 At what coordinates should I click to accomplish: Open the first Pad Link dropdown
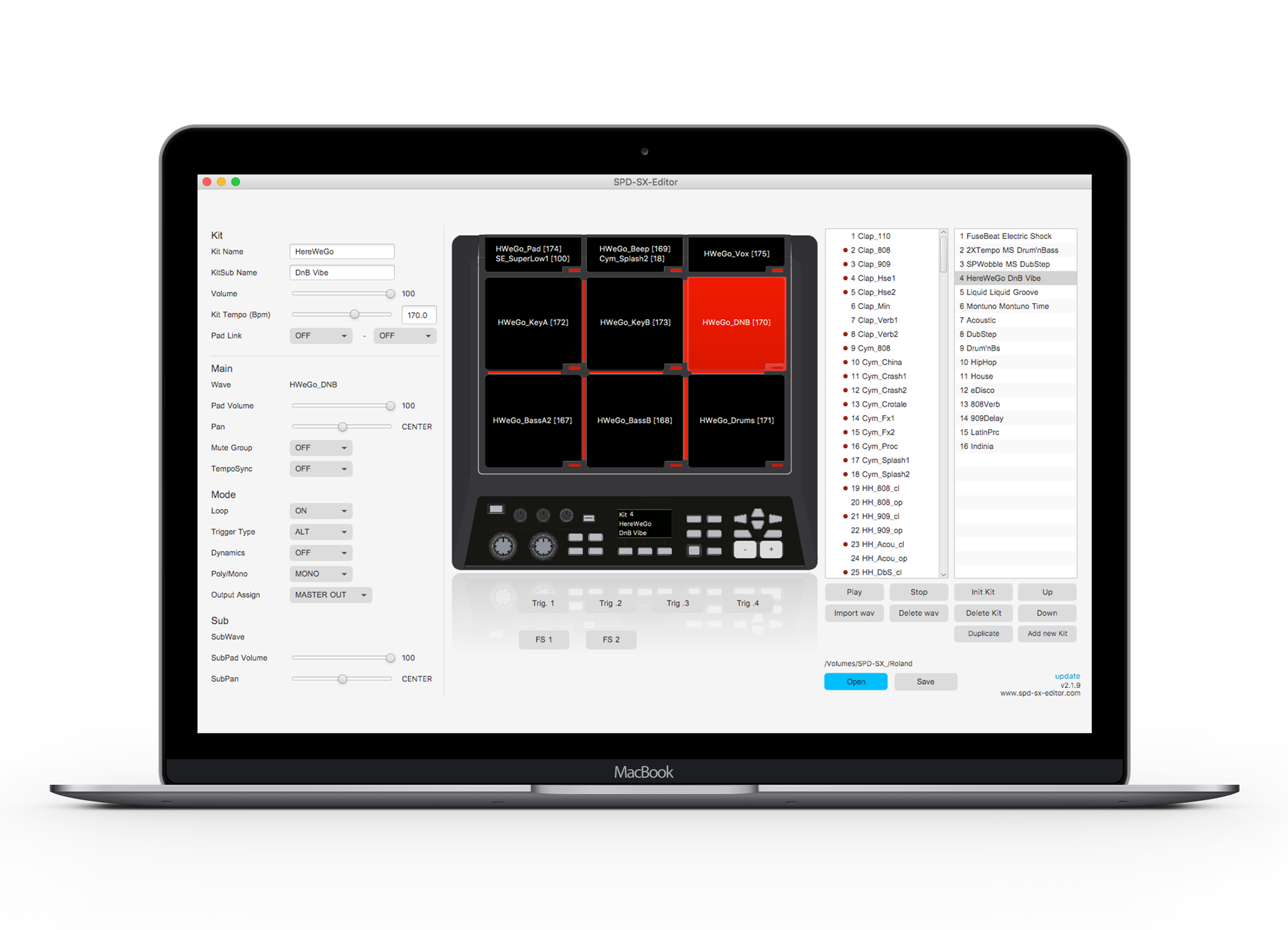(x=321, y=336)
